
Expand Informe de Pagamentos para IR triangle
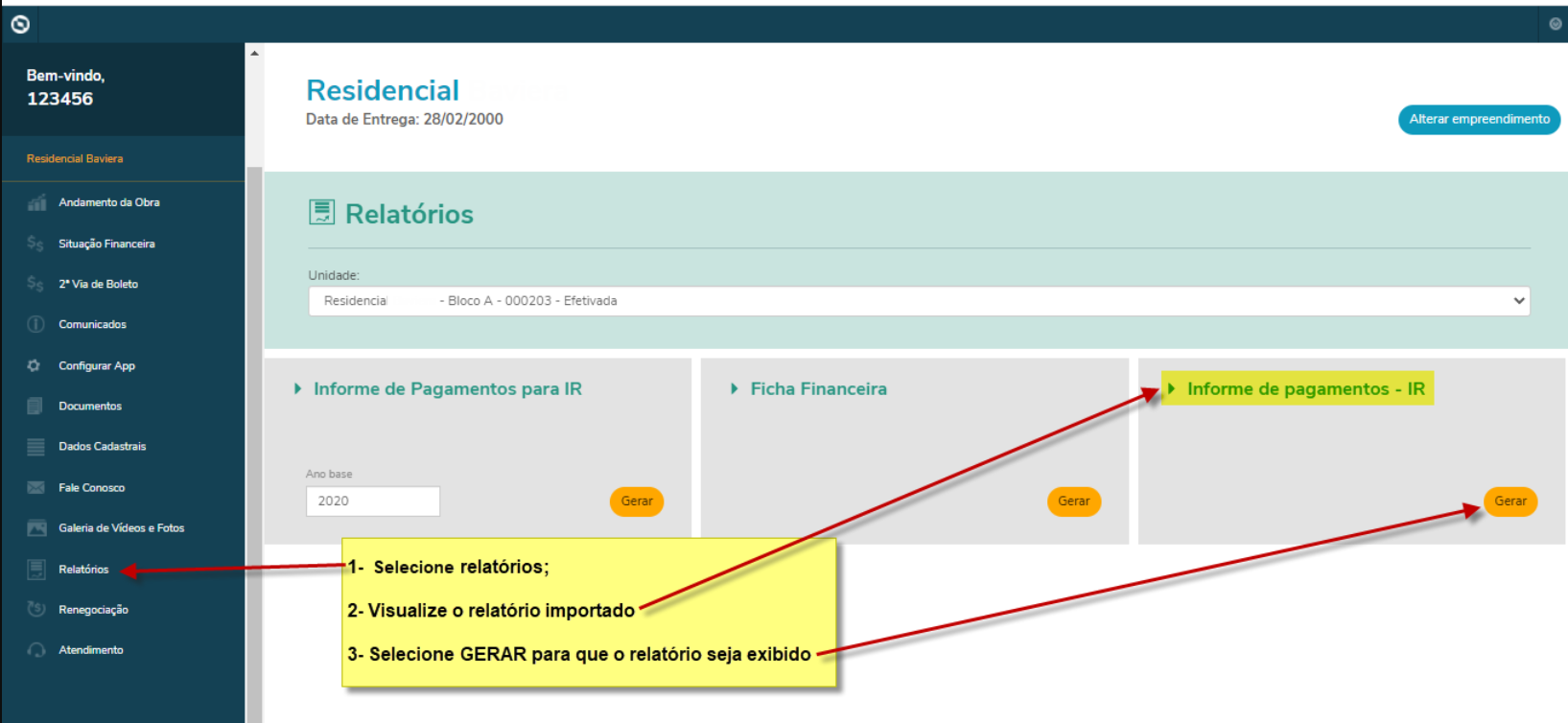[298, 388]
